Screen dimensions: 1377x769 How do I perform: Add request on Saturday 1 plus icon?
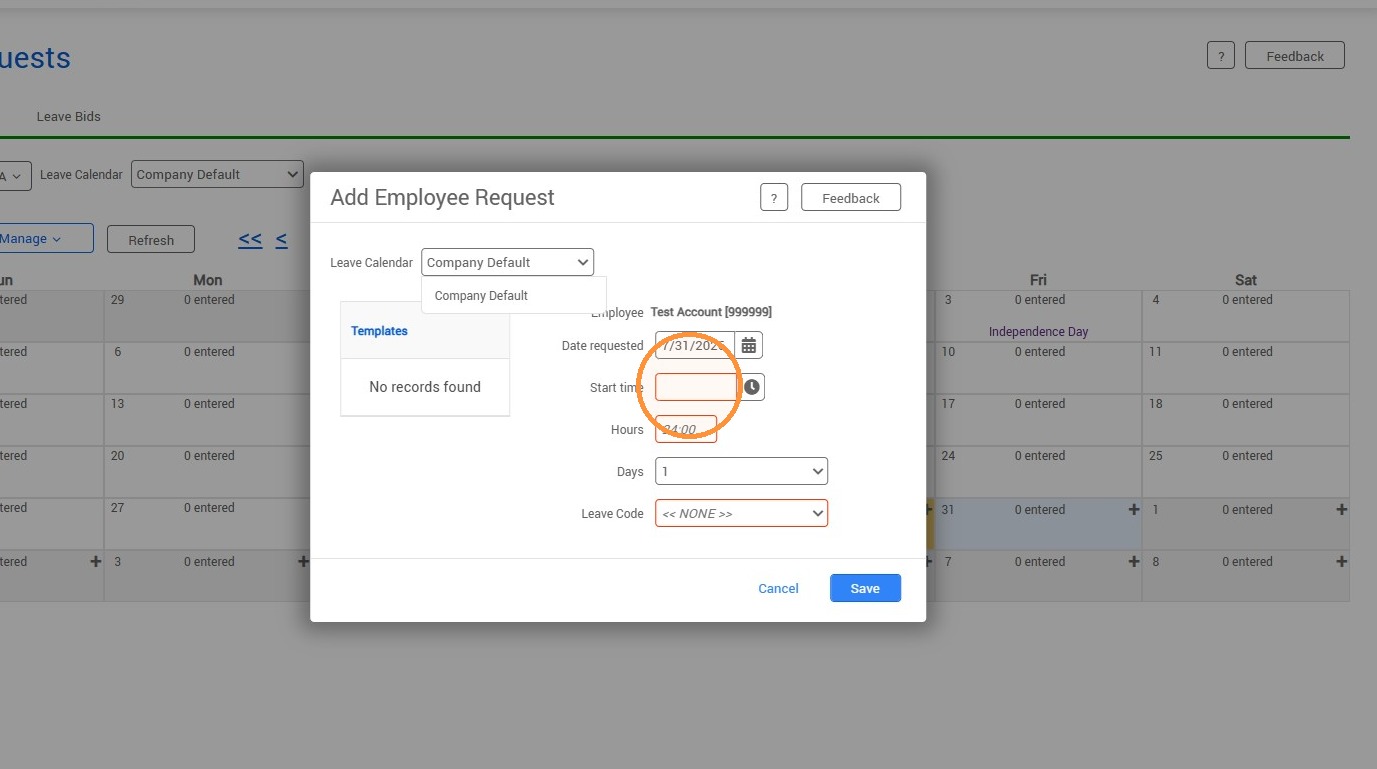pyautogui.click(x=1342, y=509)
